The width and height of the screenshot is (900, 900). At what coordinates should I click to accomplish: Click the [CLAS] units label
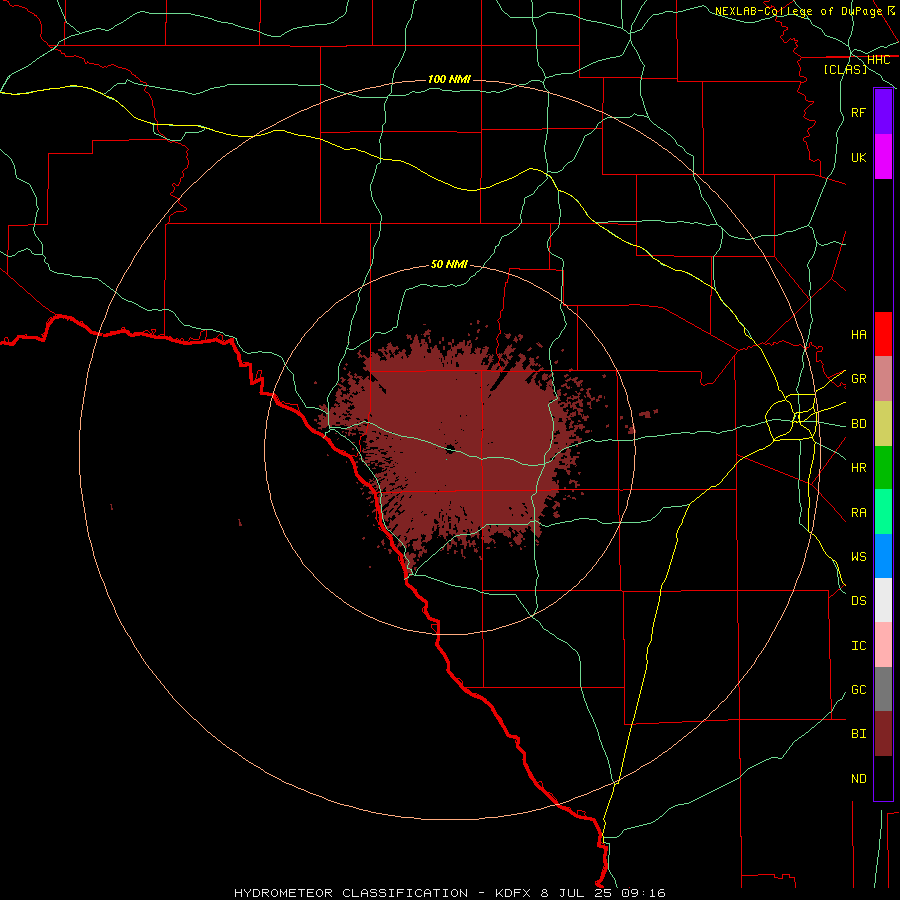(x=845, y=69)
